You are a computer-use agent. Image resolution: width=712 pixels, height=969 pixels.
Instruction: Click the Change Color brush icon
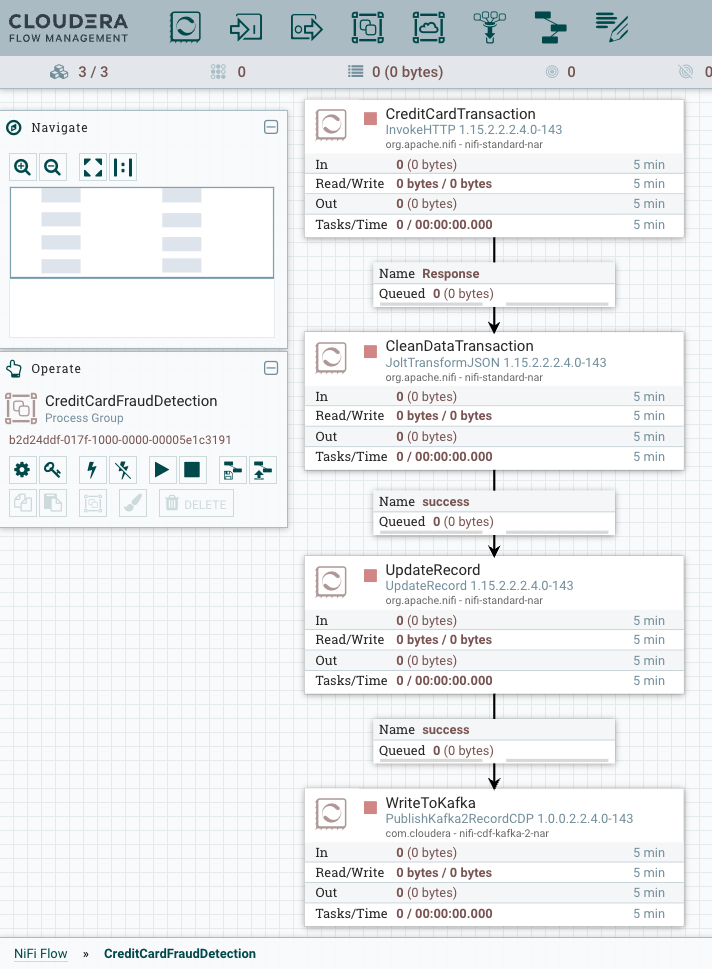click(x=132, y=503)
